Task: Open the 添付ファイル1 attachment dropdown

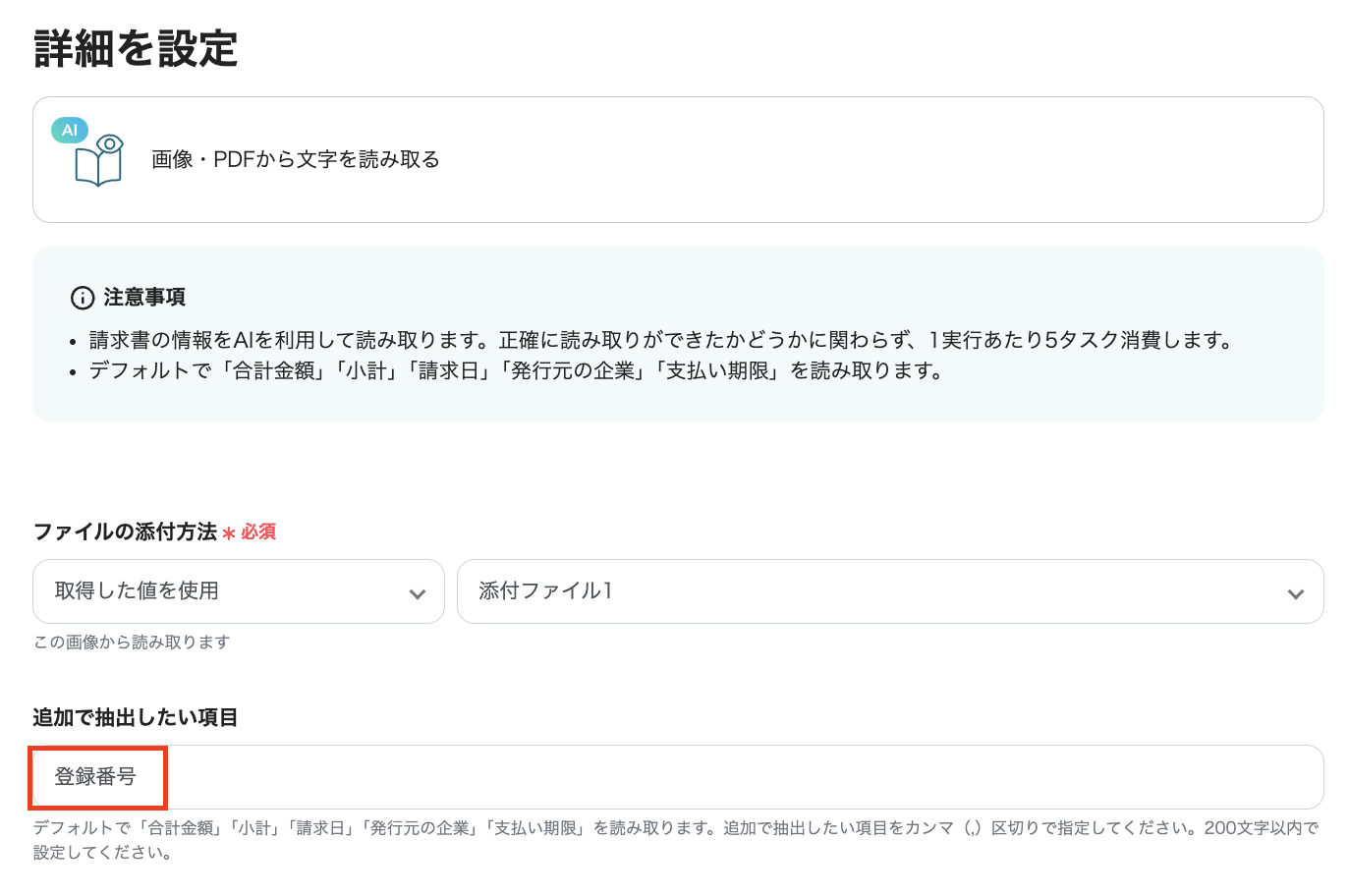Action: tap(890, 591)
